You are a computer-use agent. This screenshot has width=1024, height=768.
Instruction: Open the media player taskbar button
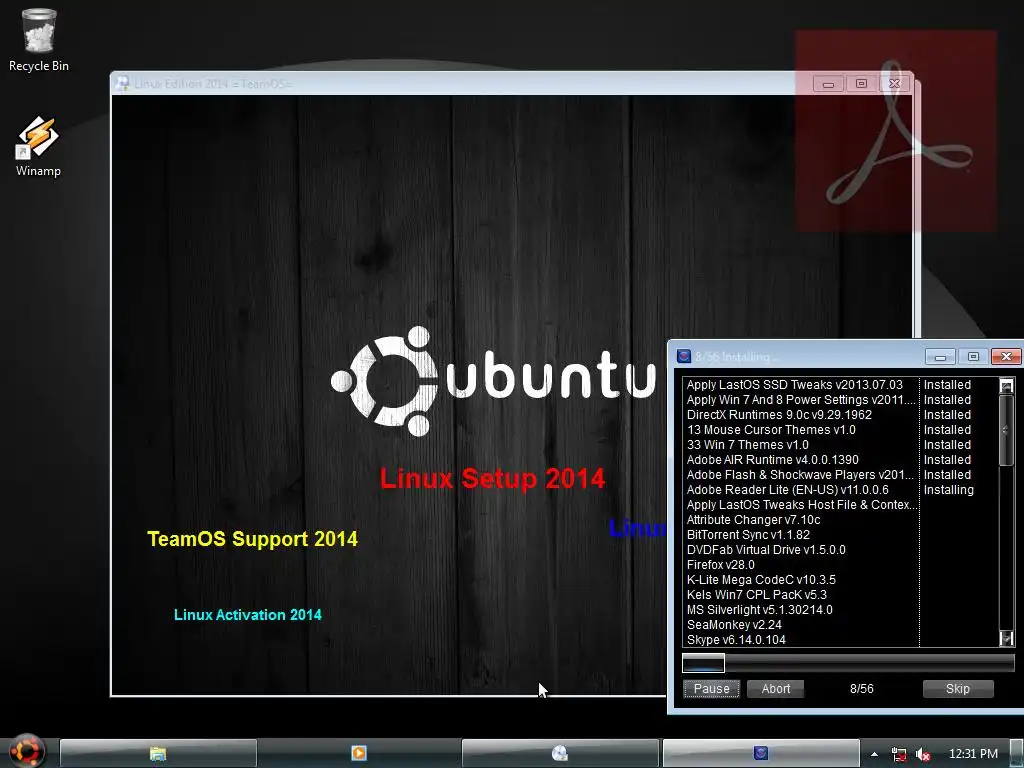[359, 754]
